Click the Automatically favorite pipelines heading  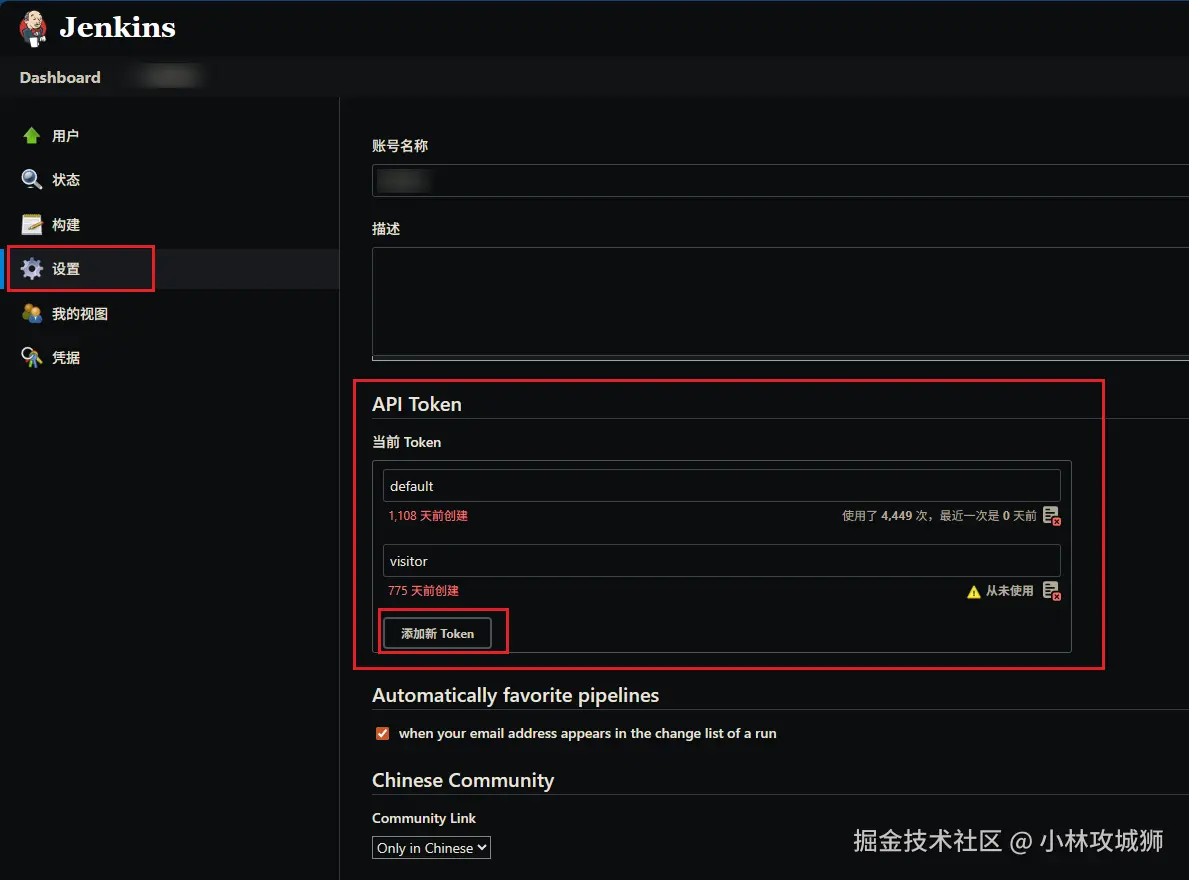point(516,695)
